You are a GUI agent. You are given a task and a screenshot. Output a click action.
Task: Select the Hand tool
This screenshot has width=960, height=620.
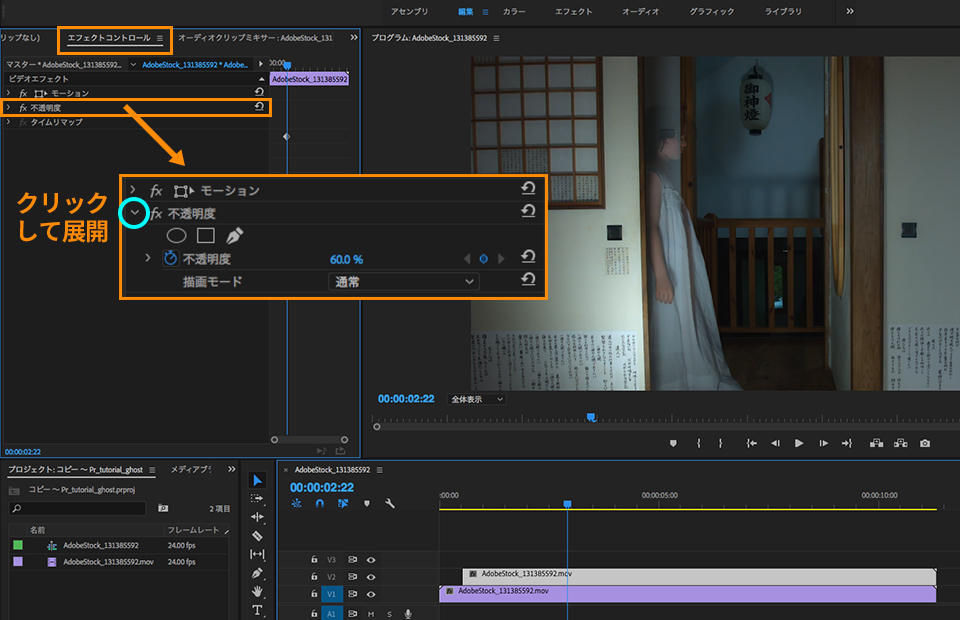(x=258, y=591)
